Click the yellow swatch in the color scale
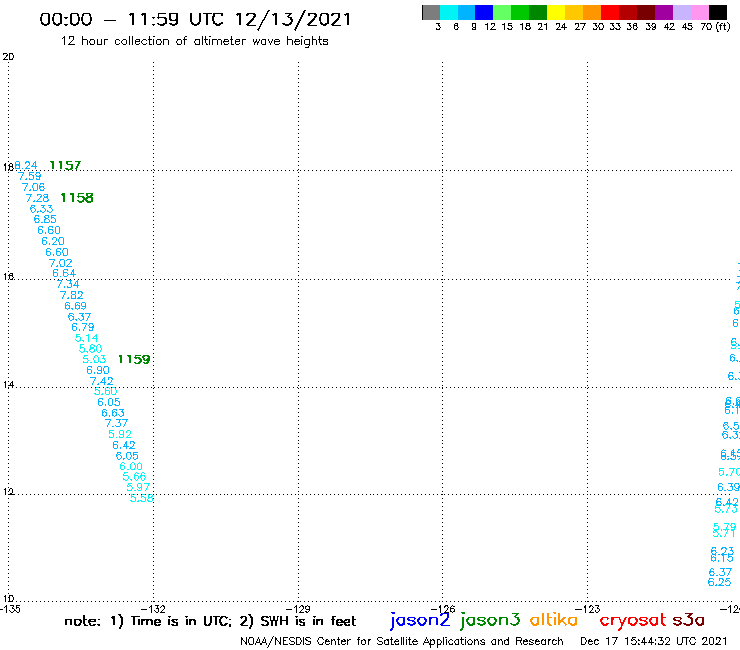Viewport: 740px width, 650px height. 556,12
